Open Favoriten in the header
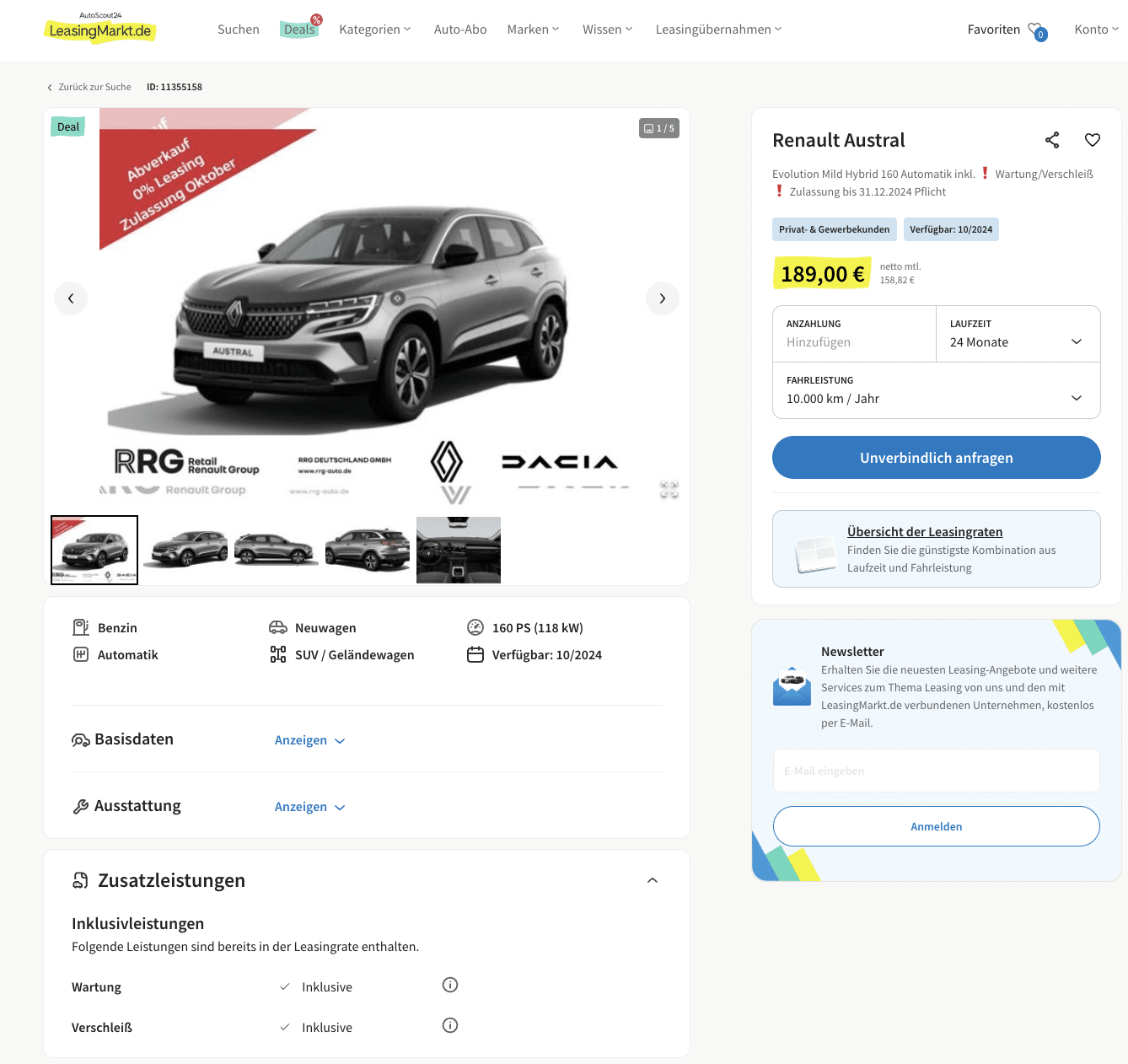The image size is (1128, 1064). coord(993,30)
